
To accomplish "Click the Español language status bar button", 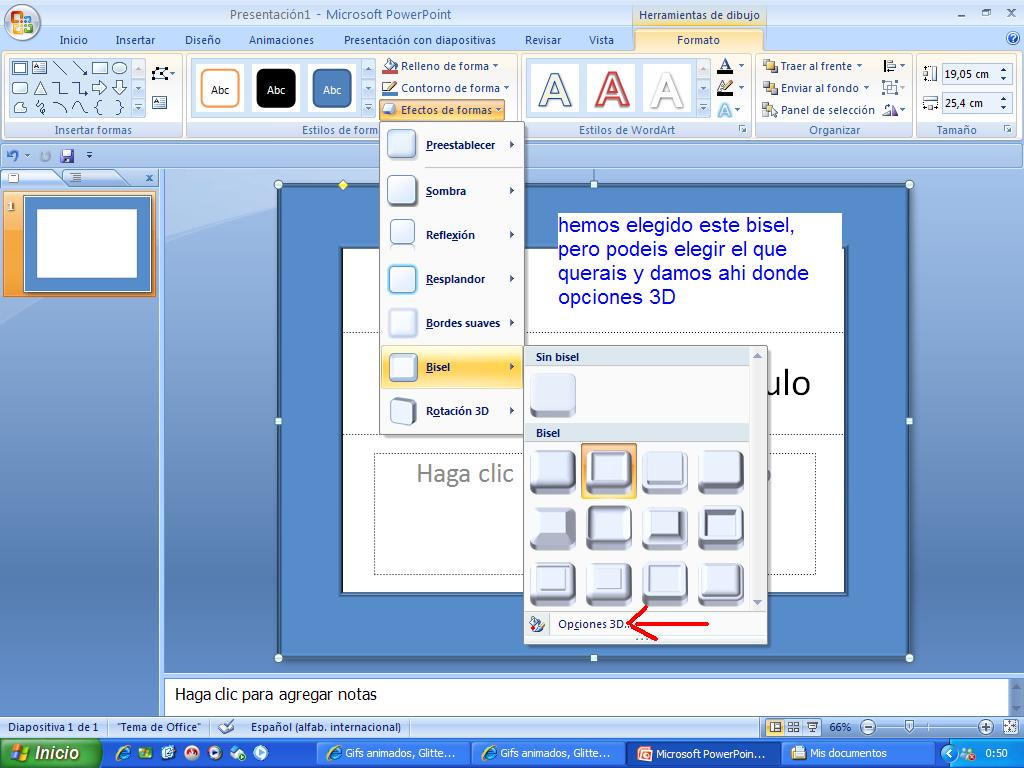I will tap(326, 727).
